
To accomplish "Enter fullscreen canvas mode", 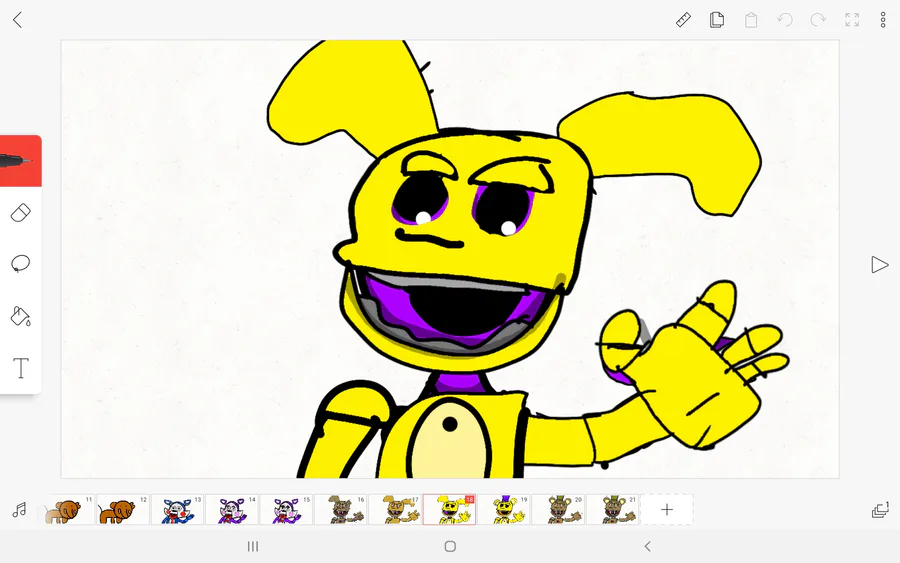I will click(x=852, y=20).
